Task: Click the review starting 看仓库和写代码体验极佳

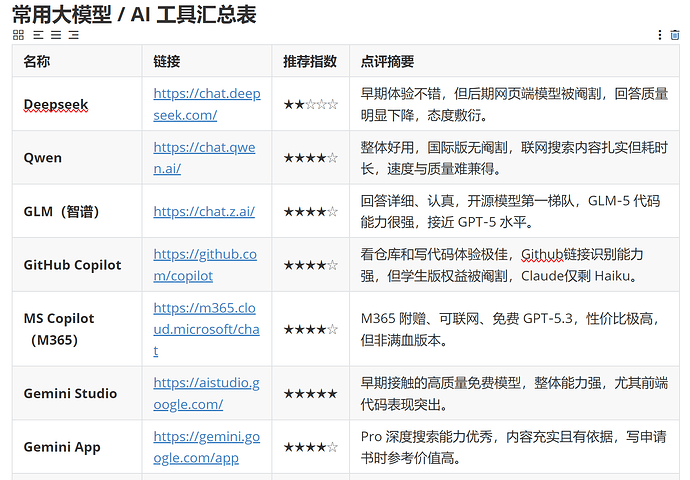Action: pos(502,265)
